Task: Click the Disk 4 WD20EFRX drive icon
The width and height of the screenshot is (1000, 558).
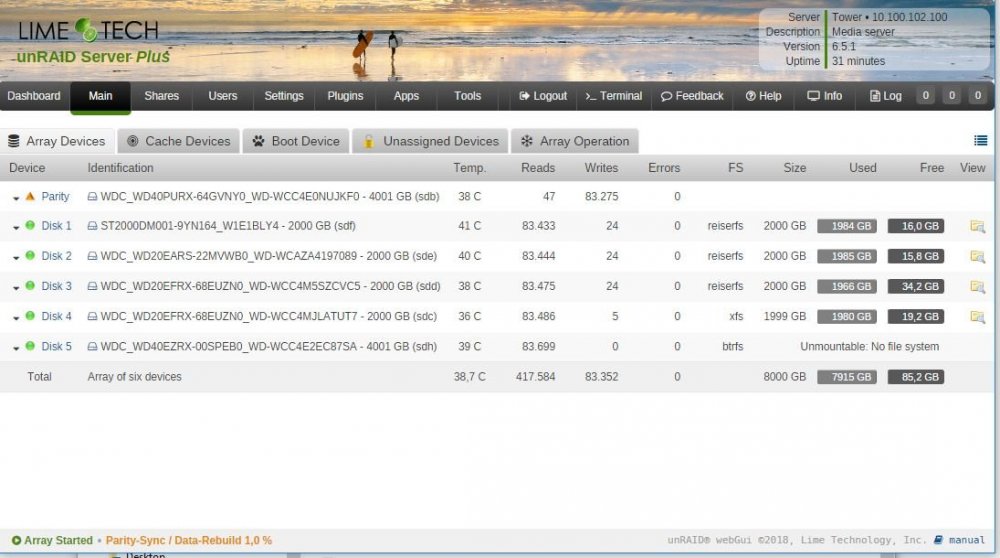Action: (92, 316)
